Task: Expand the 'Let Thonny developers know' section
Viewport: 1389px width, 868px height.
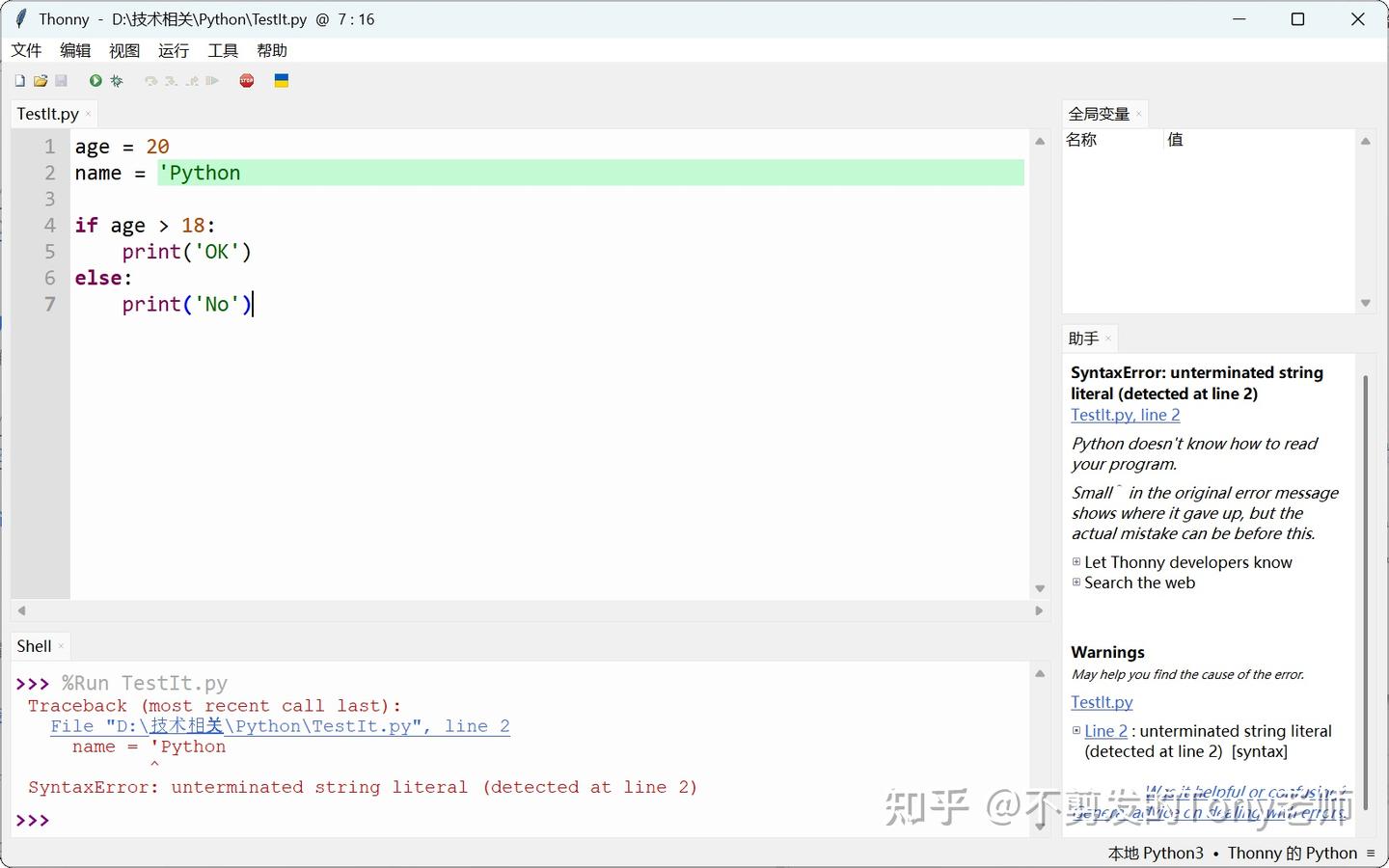Action: point(1076,561)
